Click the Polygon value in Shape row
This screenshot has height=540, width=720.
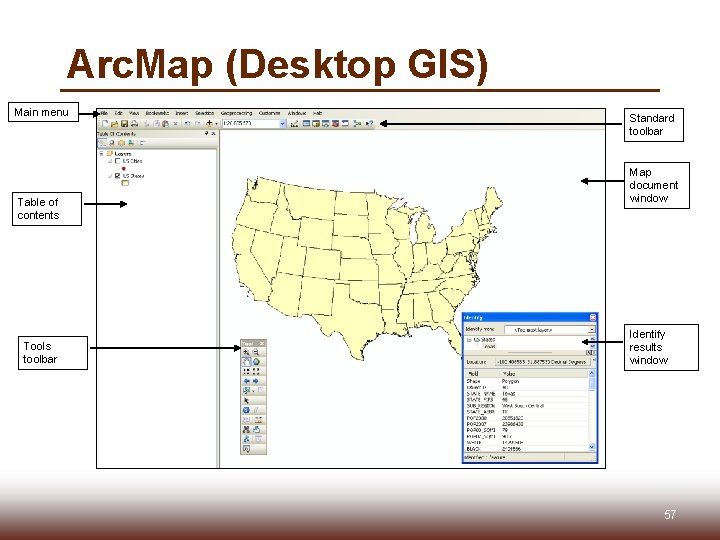510,382
